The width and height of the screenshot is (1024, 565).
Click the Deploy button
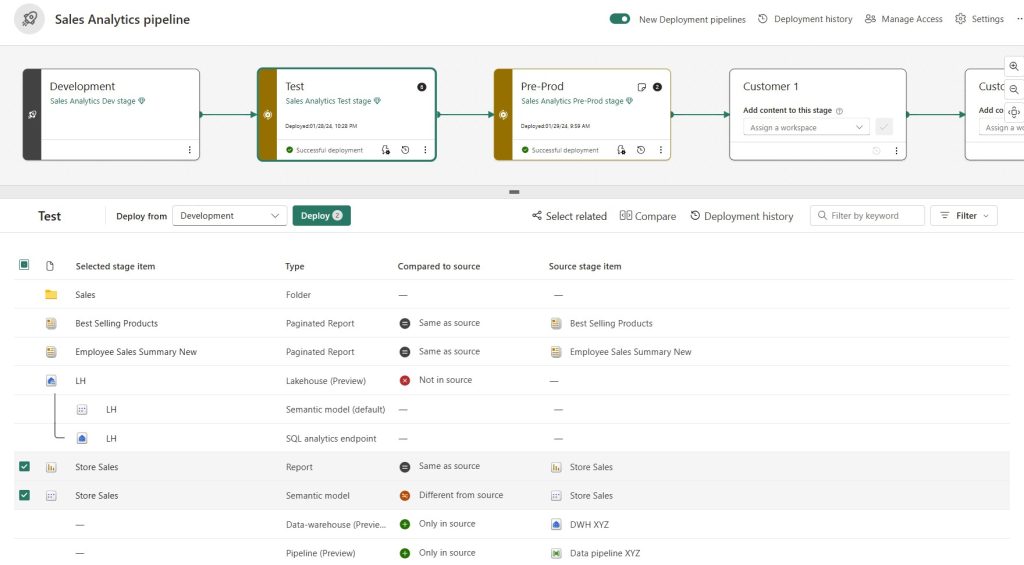click(x=321, y=216)
